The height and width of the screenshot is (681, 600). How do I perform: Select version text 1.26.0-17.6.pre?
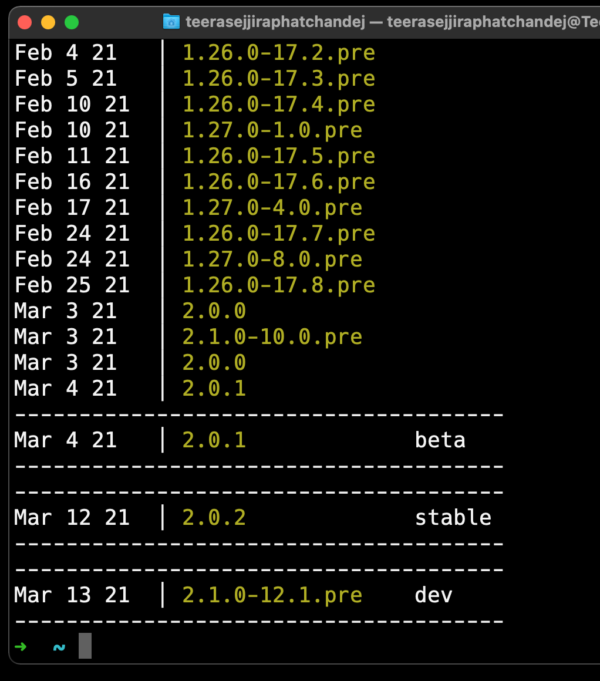[278, 182]
